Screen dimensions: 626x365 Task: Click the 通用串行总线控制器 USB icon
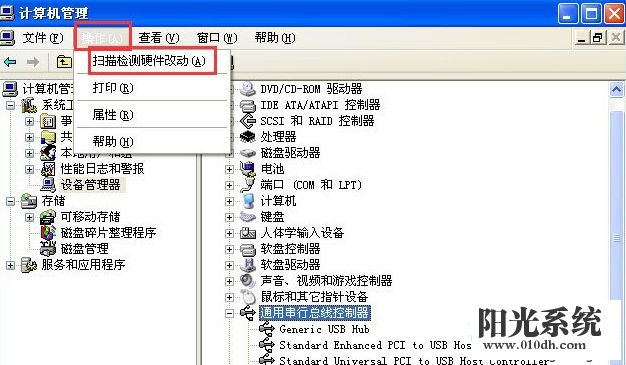(x=248, y=313)
